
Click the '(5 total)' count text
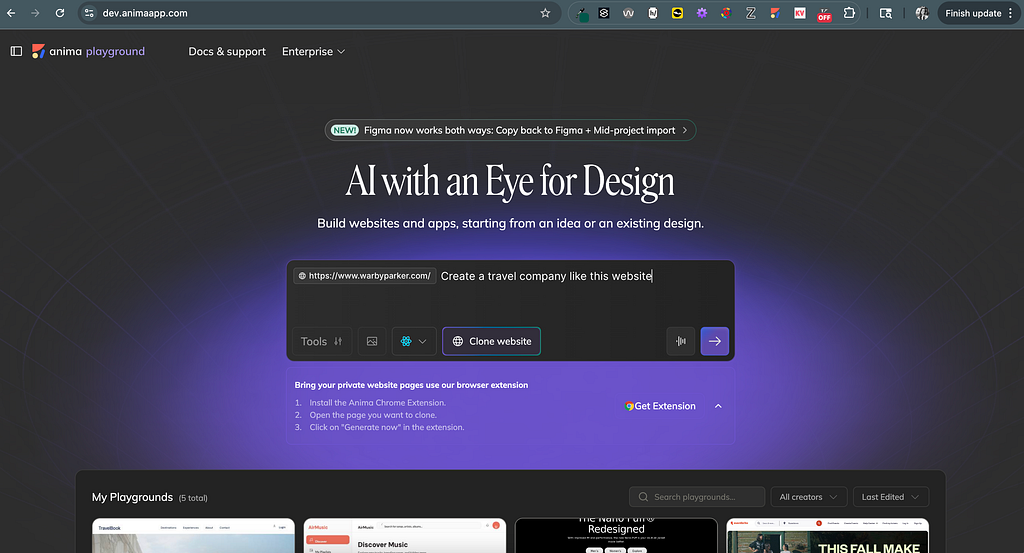coord(193,498)
